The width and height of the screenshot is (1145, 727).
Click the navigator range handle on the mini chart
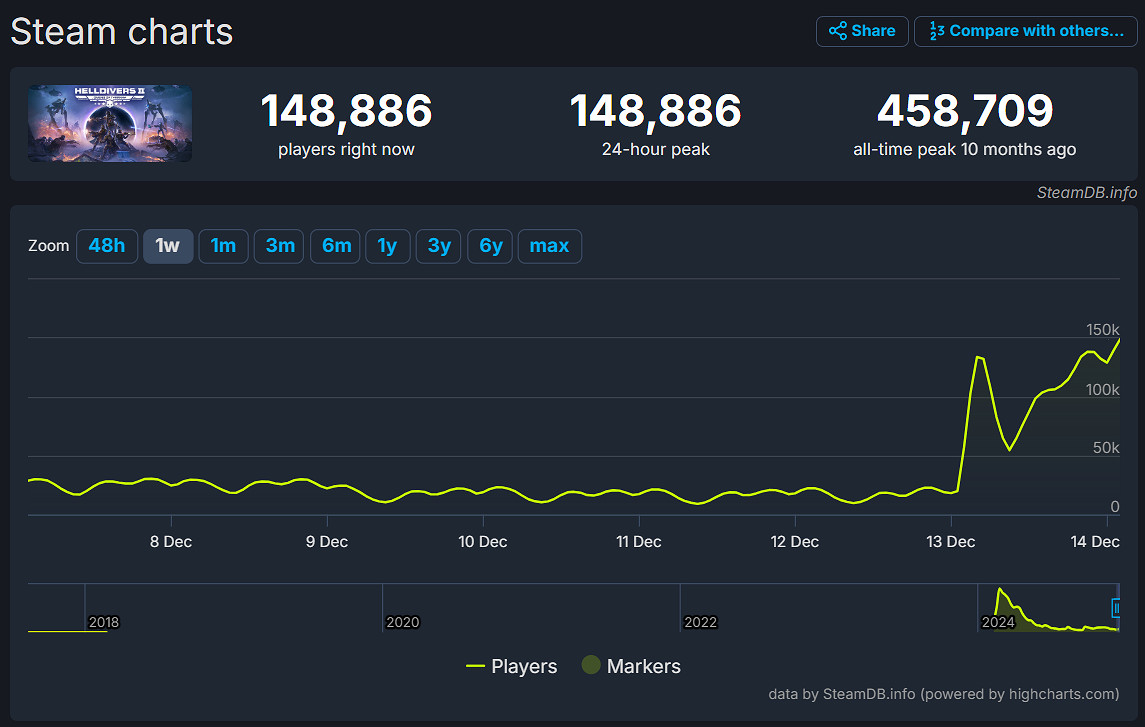click(1118, 608)
